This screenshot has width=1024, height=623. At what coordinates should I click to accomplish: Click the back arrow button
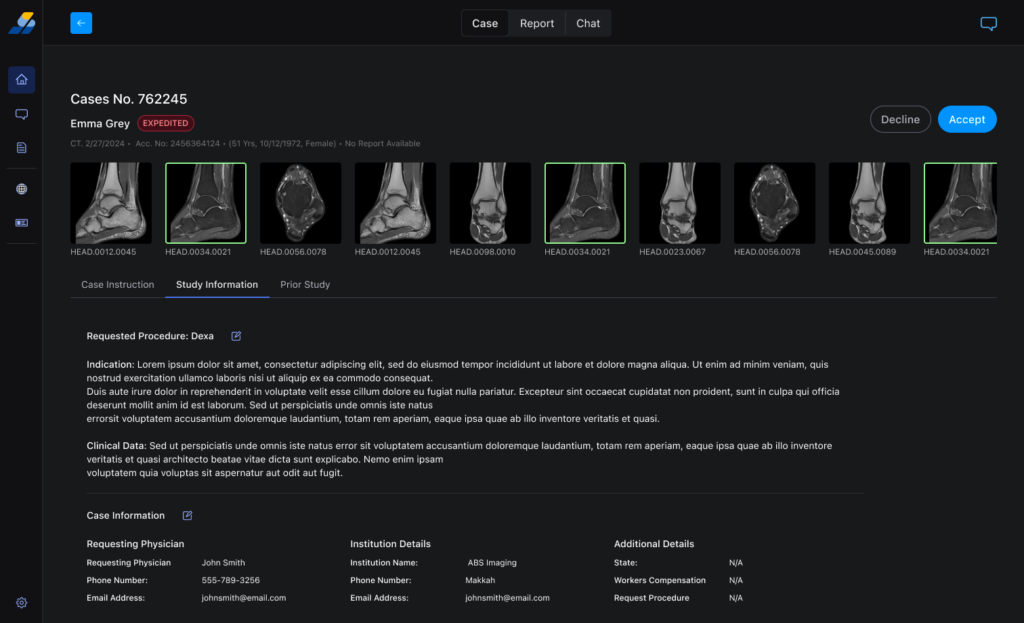pyautogui.click(x=81, y=23)
